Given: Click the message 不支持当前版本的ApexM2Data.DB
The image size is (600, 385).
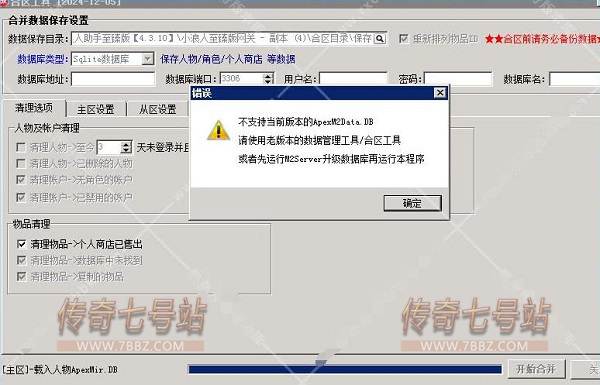Looking at the screenshot, I should coord(306,122).
